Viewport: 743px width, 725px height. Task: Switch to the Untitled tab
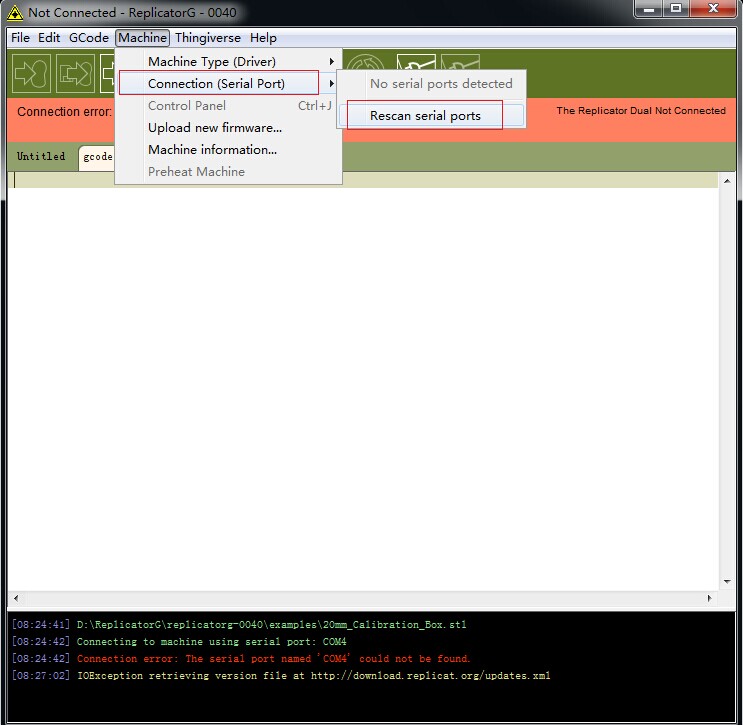click(x=41, y=156)
